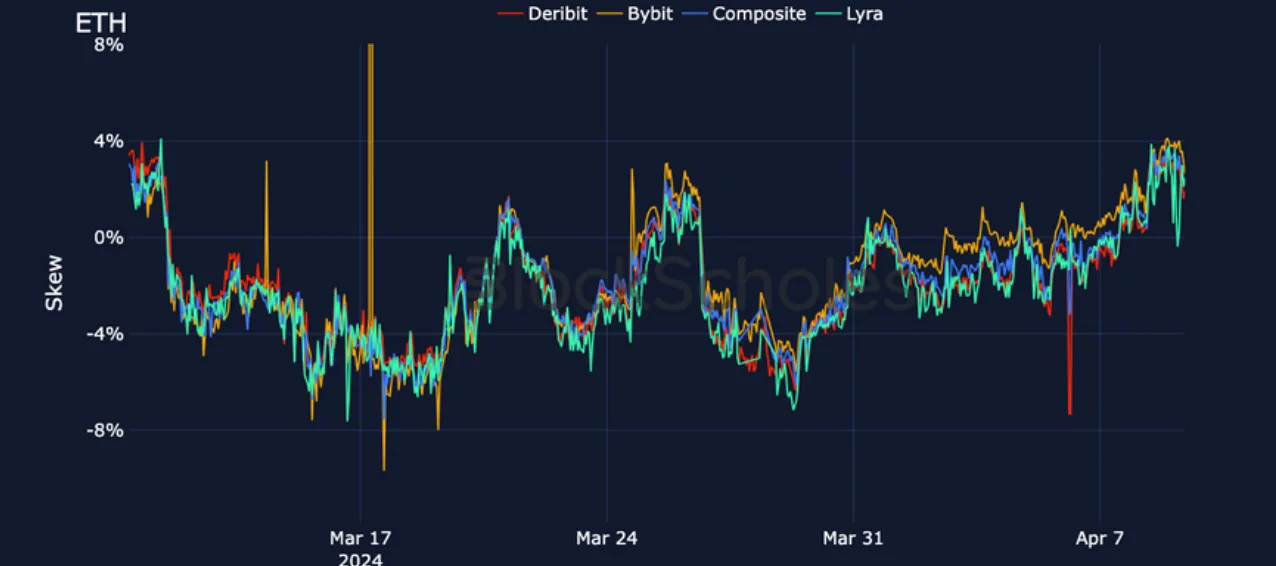Click the orange Bybit legend line marker

point(611,14)
